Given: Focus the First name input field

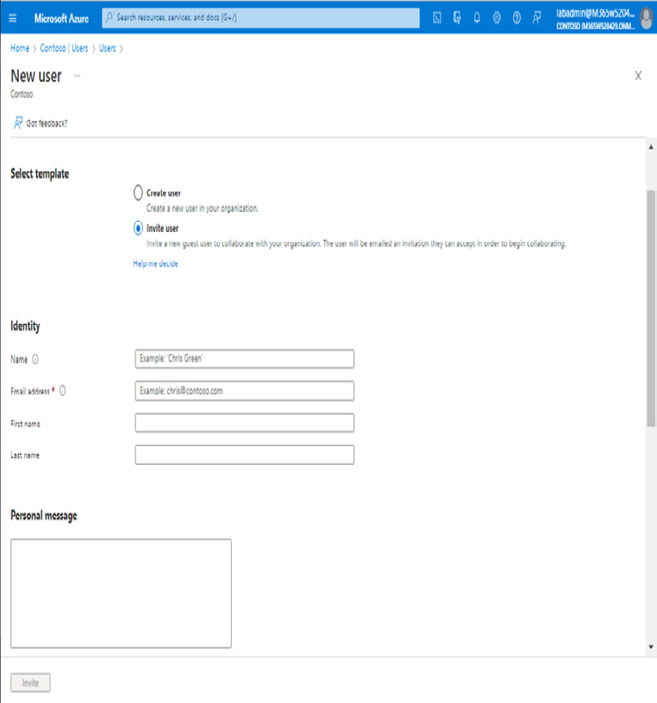Looking at the screenshot, I should pos(244,423).
